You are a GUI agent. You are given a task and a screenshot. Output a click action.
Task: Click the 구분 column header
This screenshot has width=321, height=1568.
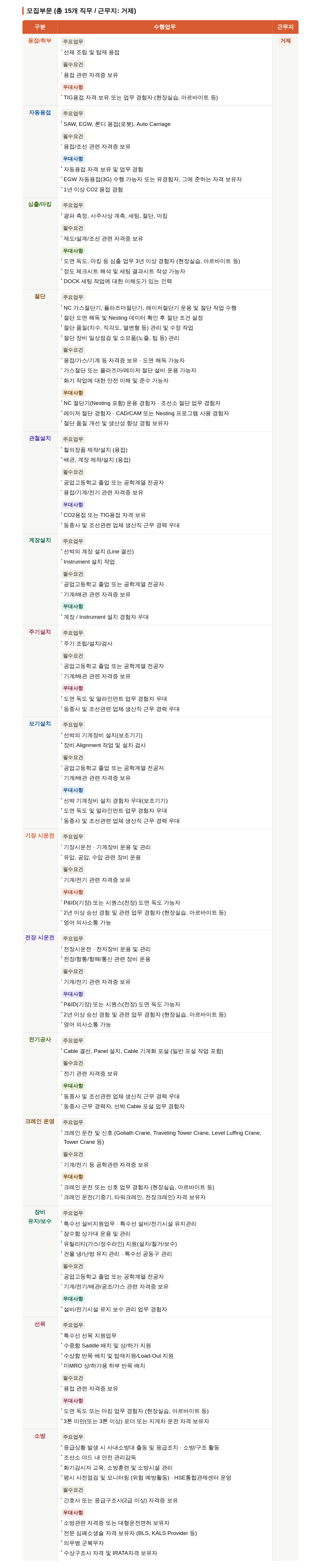click(x=39, y=27)
